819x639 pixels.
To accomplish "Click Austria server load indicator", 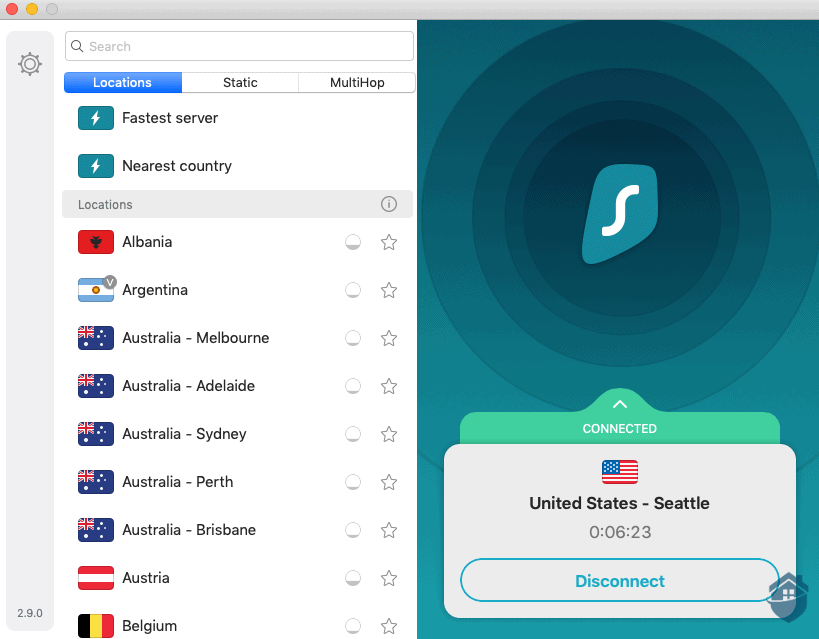I will pos(353,578).
